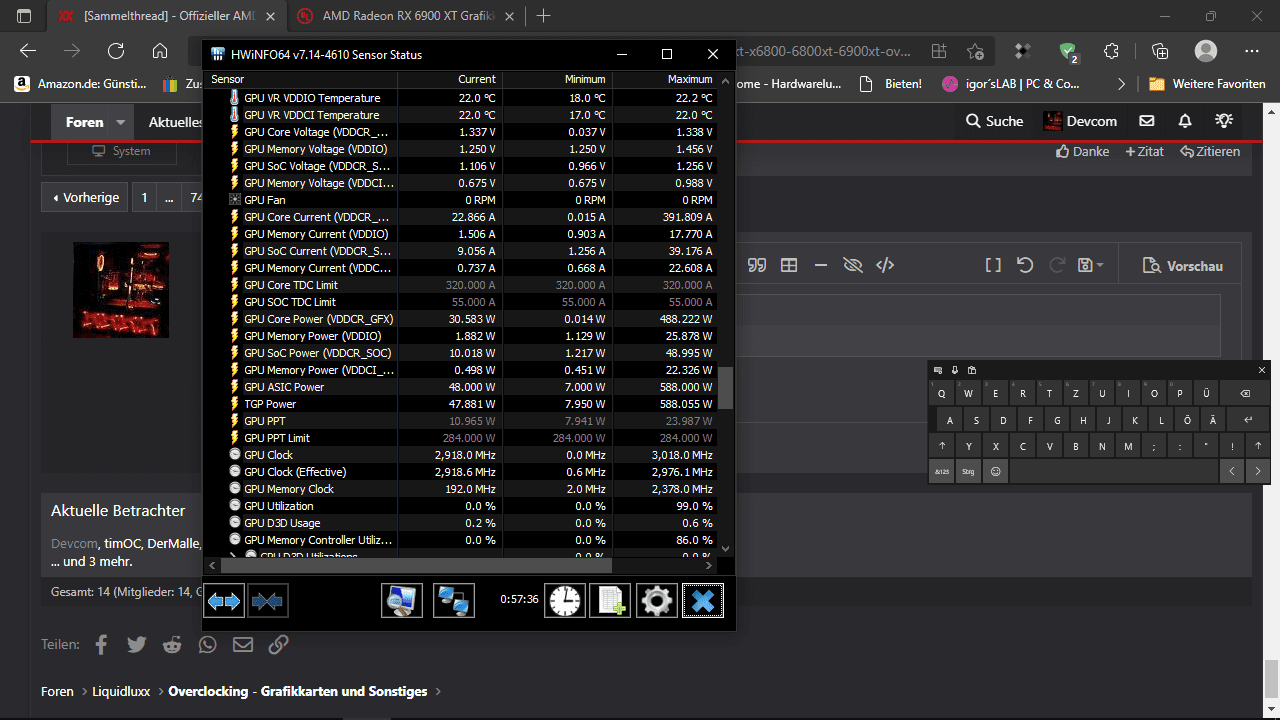
Task: Click +Zitat multi-quote link
Action: click(x=1145, y=152)
